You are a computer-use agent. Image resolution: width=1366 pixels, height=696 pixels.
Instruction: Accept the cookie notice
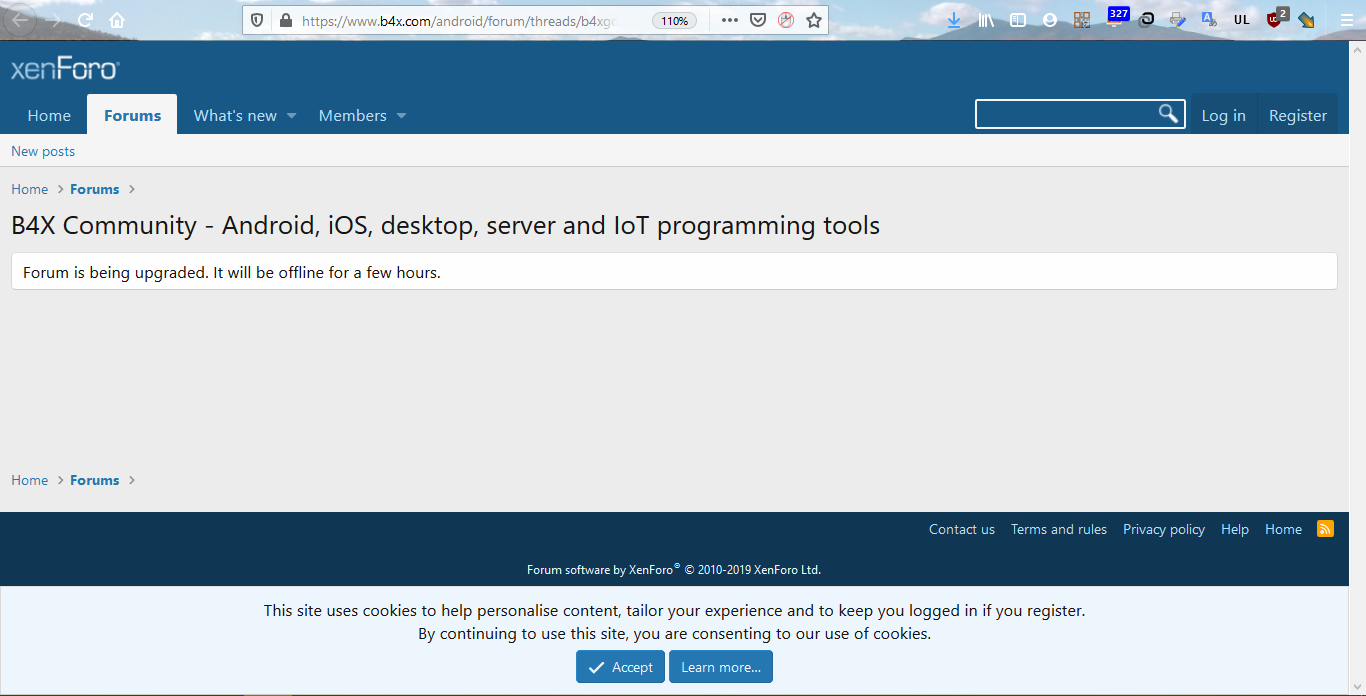click(x=620, y=667)
